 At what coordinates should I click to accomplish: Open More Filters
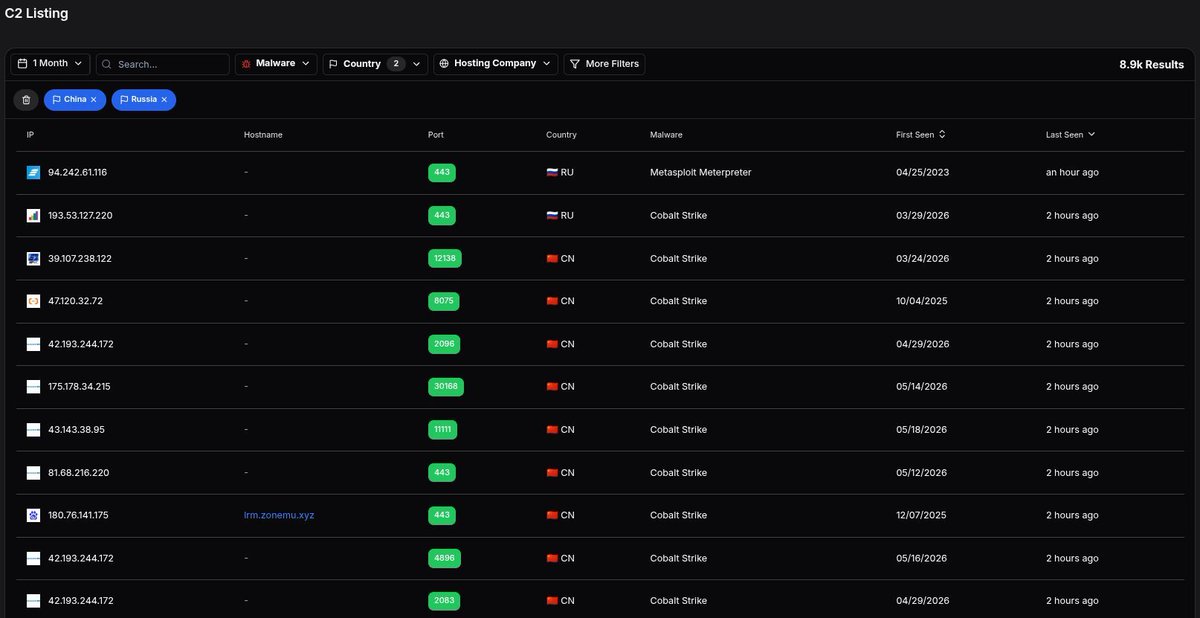pos(604,64)
